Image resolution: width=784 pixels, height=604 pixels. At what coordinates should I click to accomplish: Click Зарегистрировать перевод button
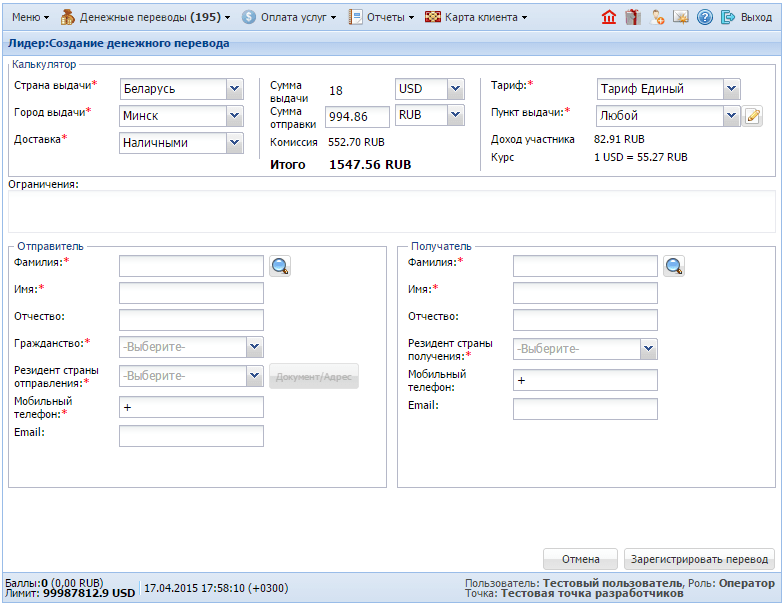pyautogui.click(x=699, y=559)
